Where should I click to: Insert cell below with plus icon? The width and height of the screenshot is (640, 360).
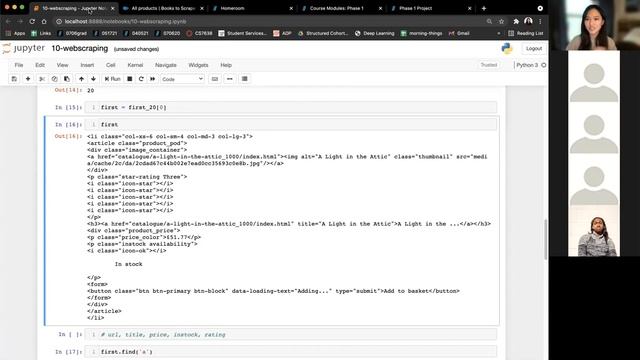pos(28,79)
